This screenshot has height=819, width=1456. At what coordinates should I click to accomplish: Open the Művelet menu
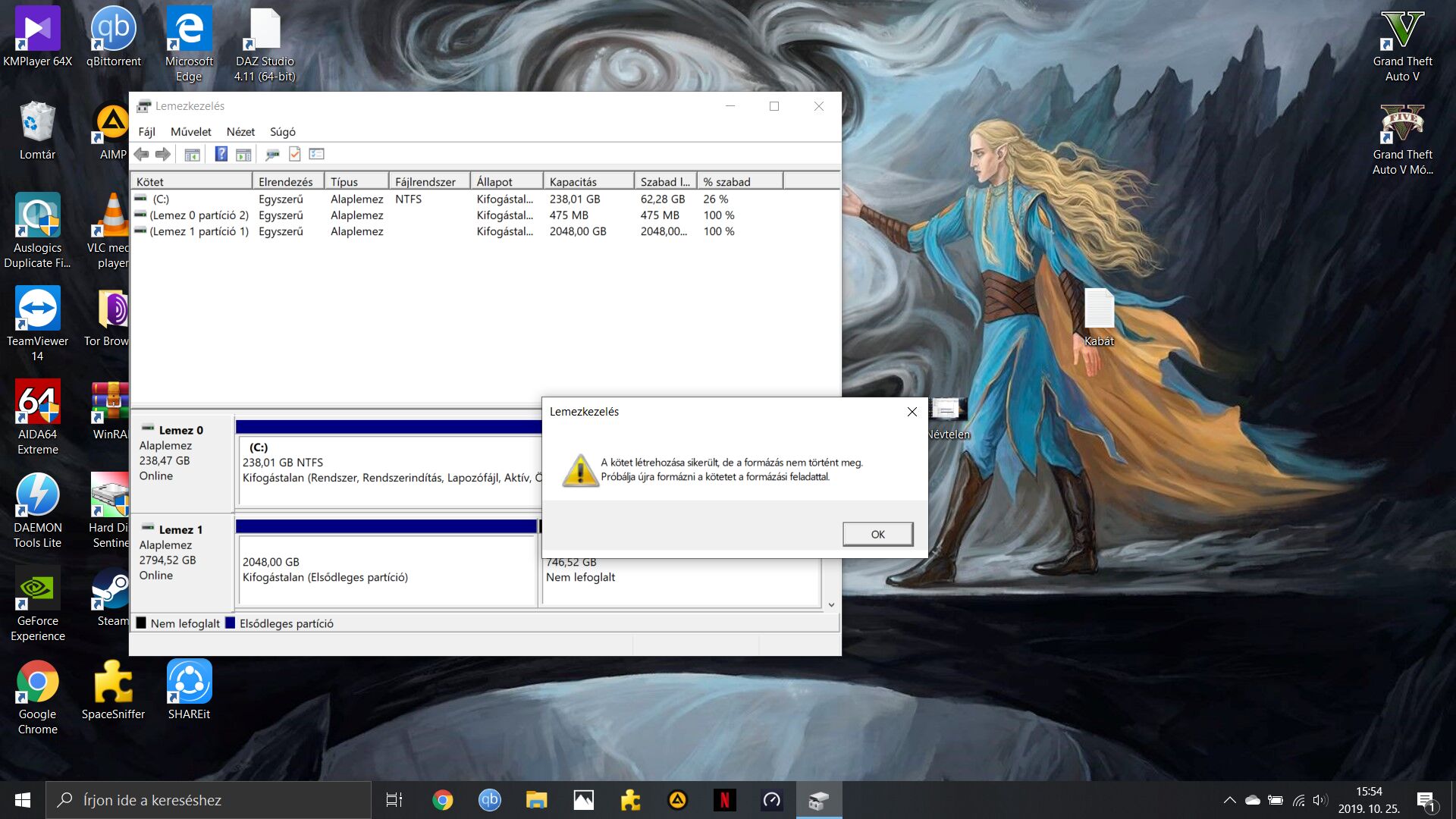pyautogui.click(x=190, y=132)
